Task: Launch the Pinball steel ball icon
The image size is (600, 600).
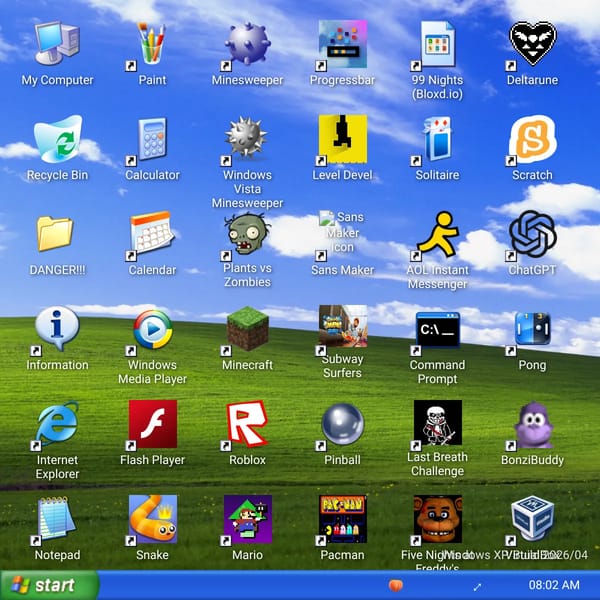Action: [x=342, y=424]
